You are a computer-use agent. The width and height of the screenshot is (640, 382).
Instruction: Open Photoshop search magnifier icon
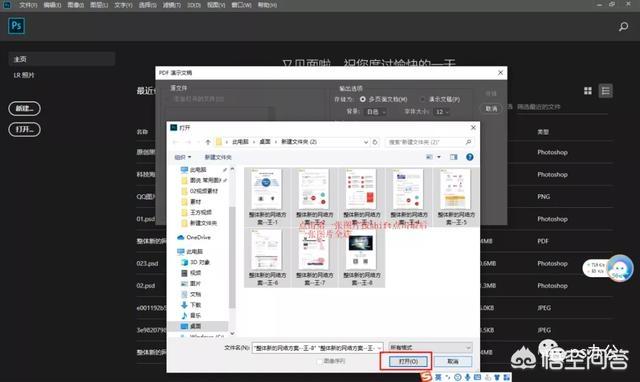click(x=623, y=27)
